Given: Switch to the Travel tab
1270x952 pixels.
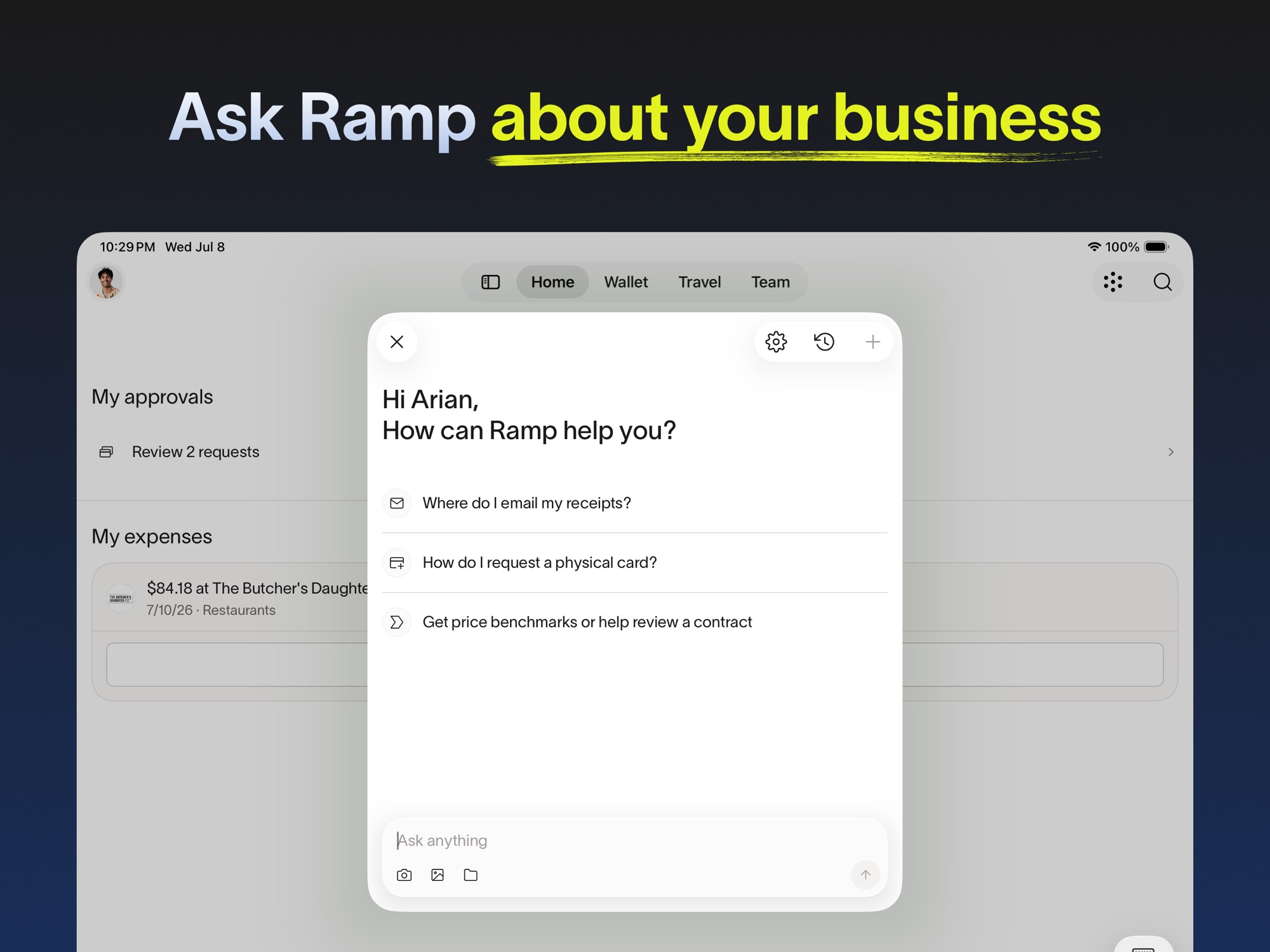Looking at the screenshot, I should pos(699,282).
